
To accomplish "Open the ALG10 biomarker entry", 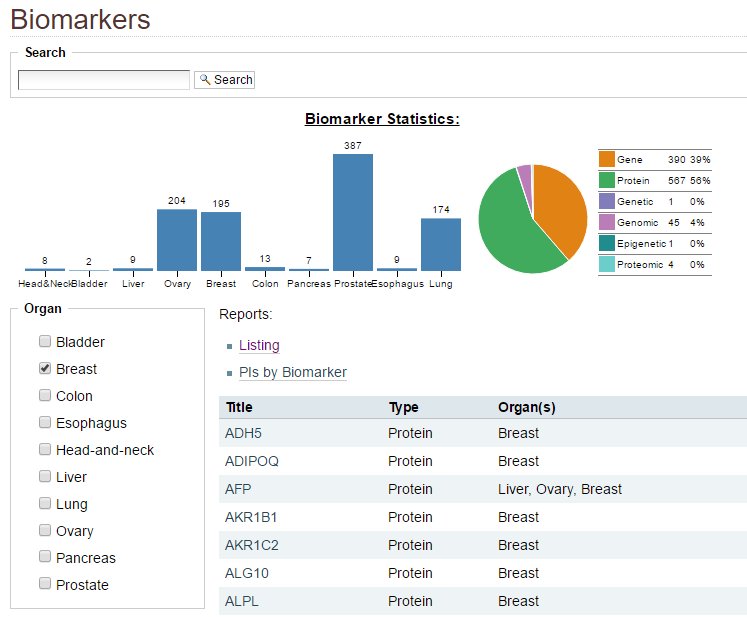I will tap(246, 573).
